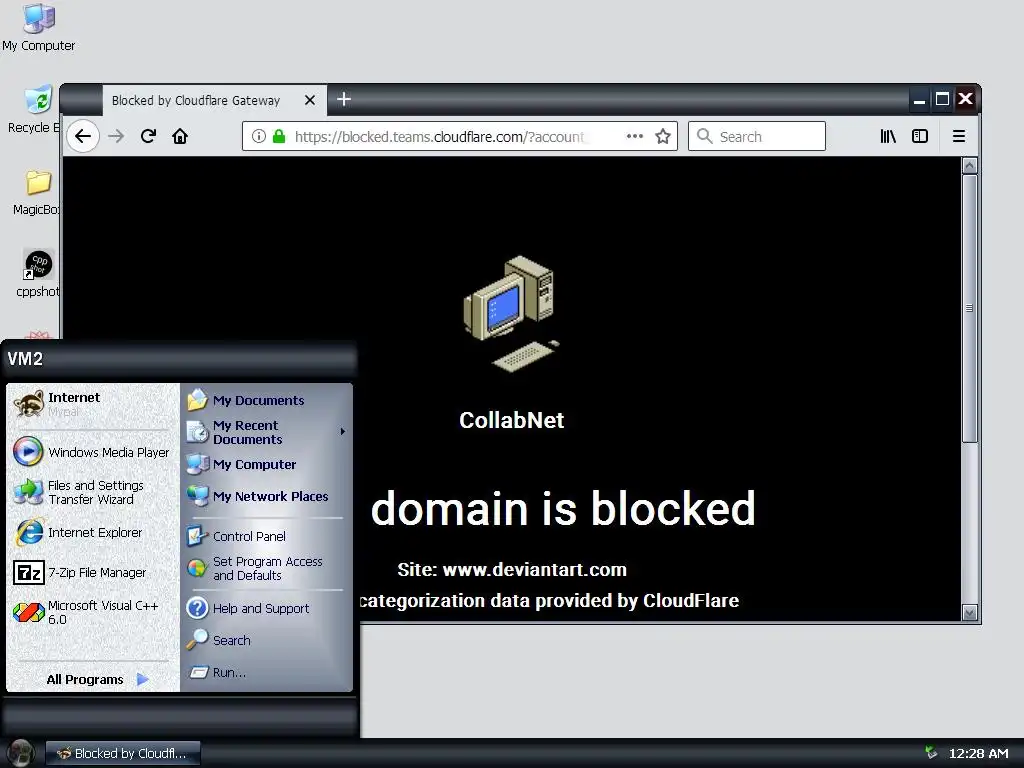Open Set Program Access and Defaults

pyautogui.click(x=266, y=568)
